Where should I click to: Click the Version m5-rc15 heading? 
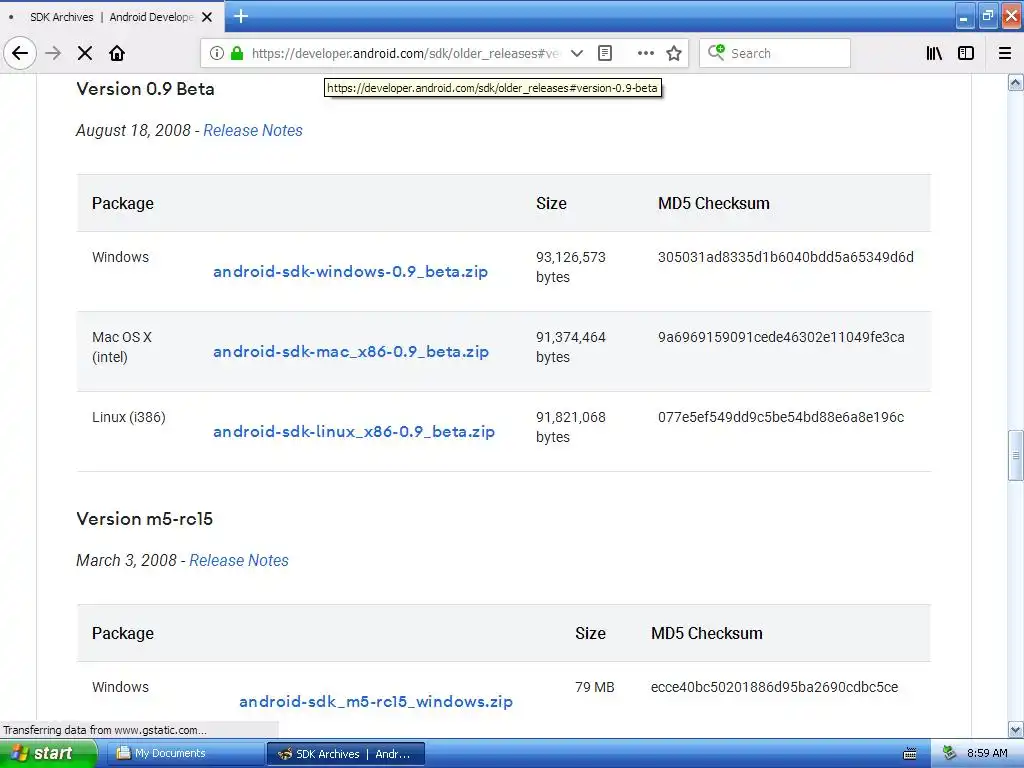pos(144,519)
